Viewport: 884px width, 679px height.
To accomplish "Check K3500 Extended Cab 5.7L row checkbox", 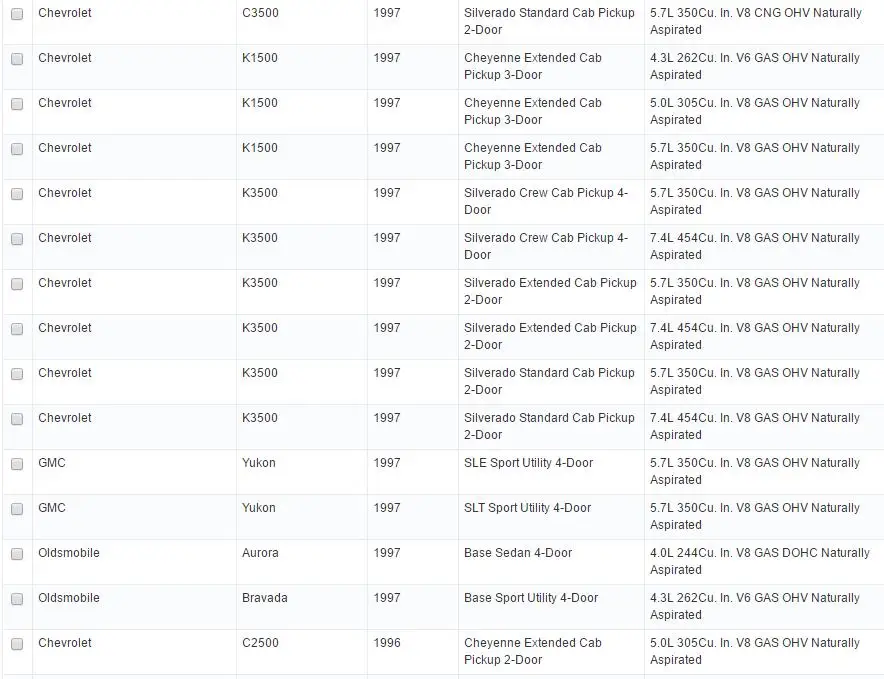I will click(x=17, y=284).
